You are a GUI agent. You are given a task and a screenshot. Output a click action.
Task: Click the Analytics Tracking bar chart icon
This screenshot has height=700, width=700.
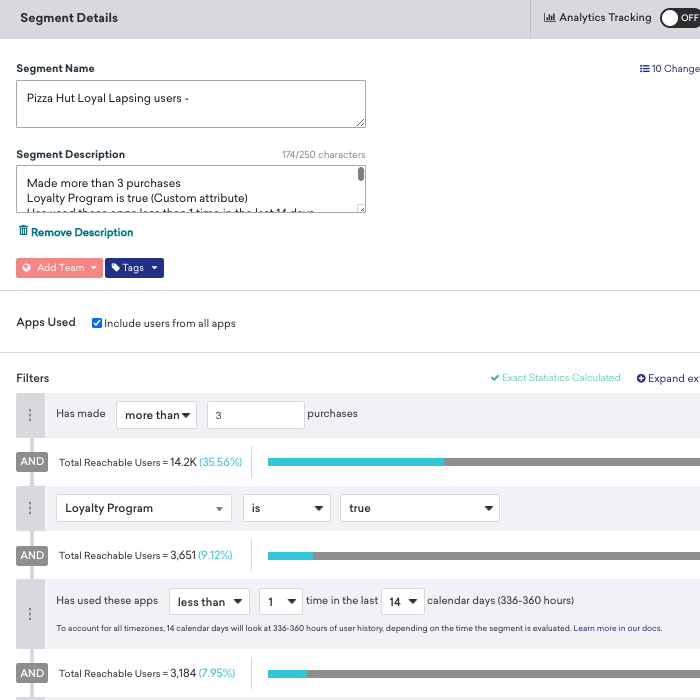click(x=549, y=18)
